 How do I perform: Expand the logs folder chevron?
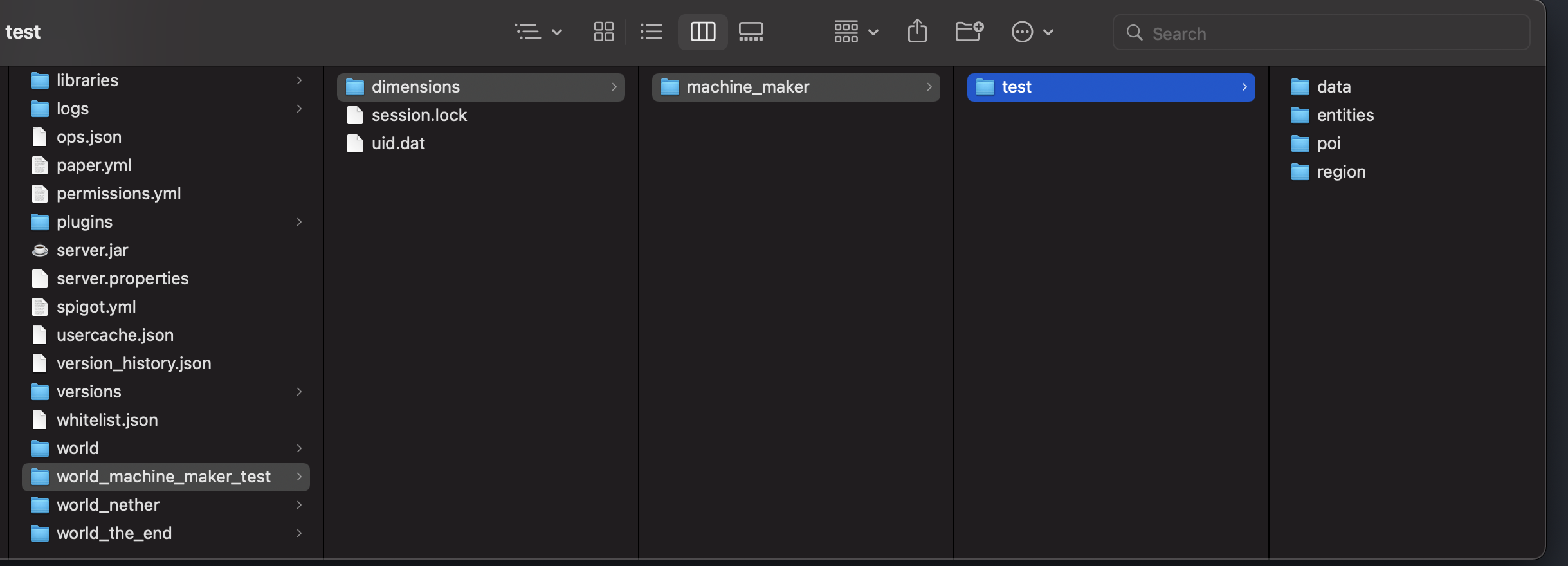pyautogui.click(x=299, y=109)
